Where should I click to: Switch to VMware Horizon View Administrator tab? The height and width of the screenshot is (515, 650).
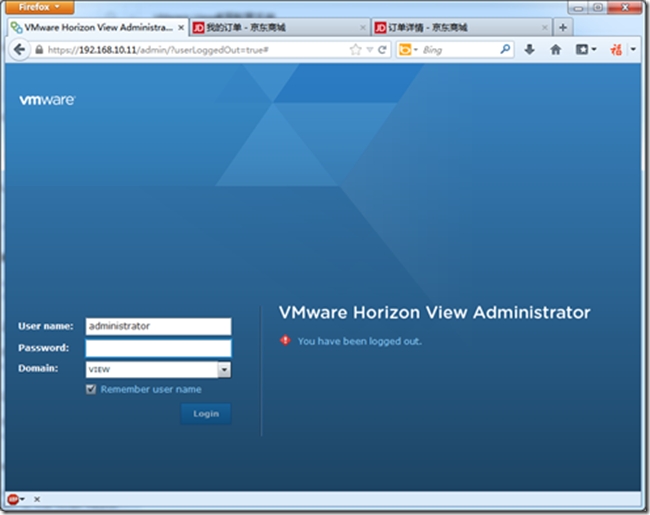pos(98,27)
